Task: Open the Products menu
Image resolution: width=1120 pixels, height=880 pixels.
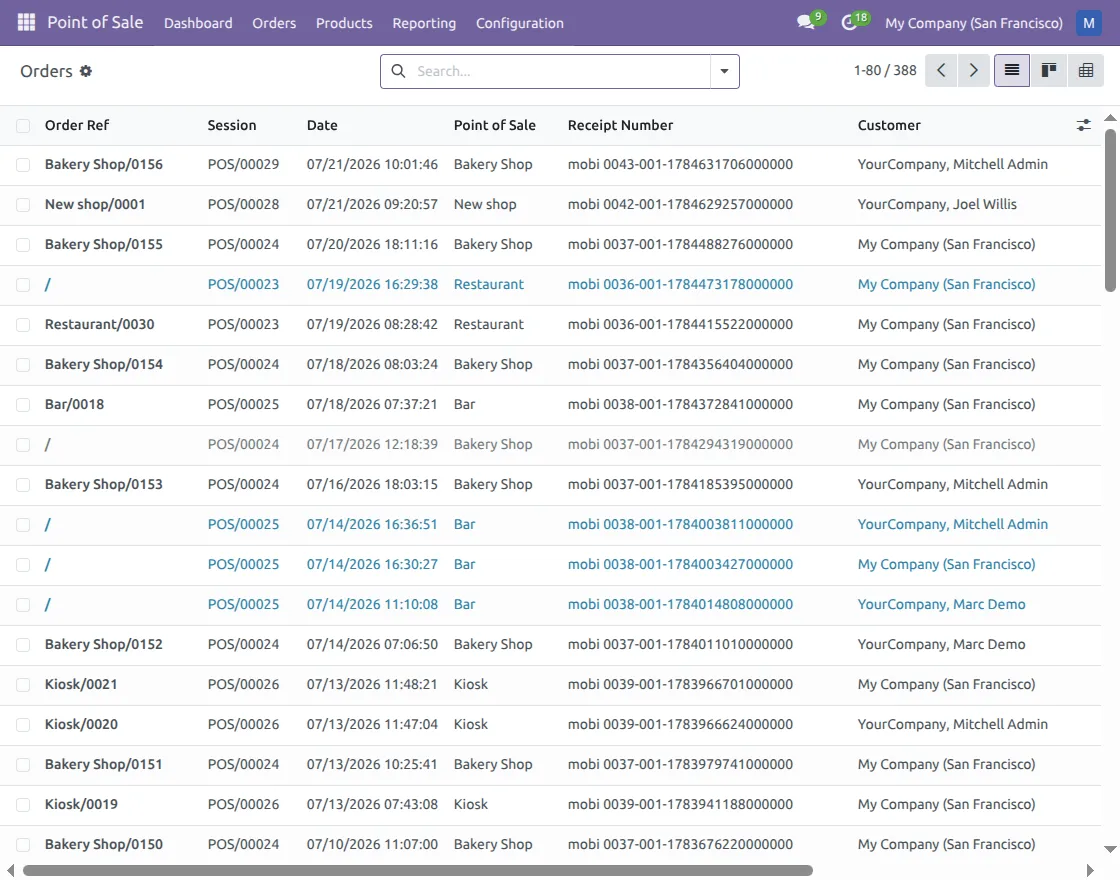Action: [344, 23]
